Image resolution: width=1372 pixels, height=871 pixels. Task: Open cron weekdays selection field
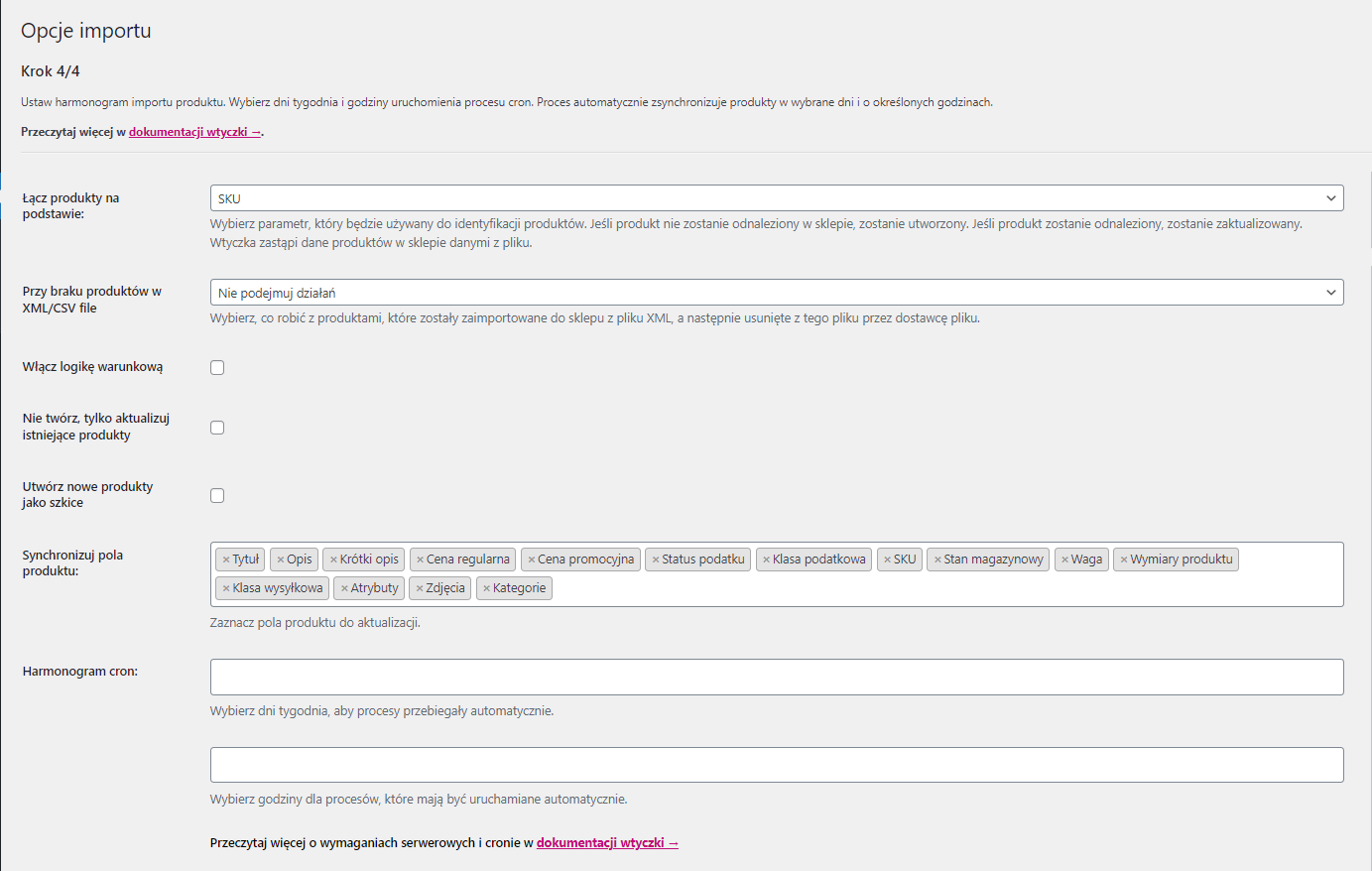tap(776, 678)
